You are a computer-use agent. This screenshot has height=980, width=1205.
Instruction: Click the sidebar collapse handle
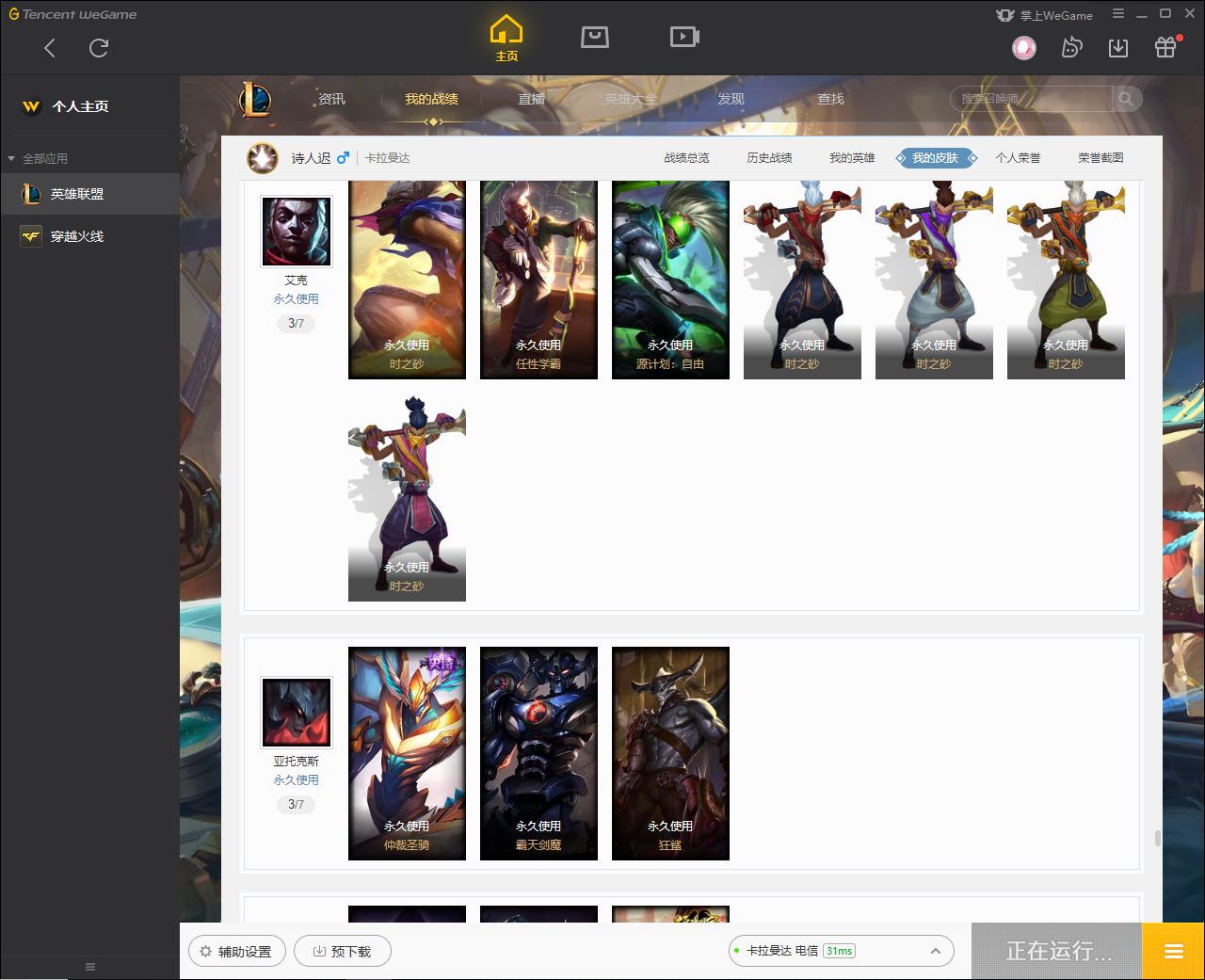(x=90, y=967)
